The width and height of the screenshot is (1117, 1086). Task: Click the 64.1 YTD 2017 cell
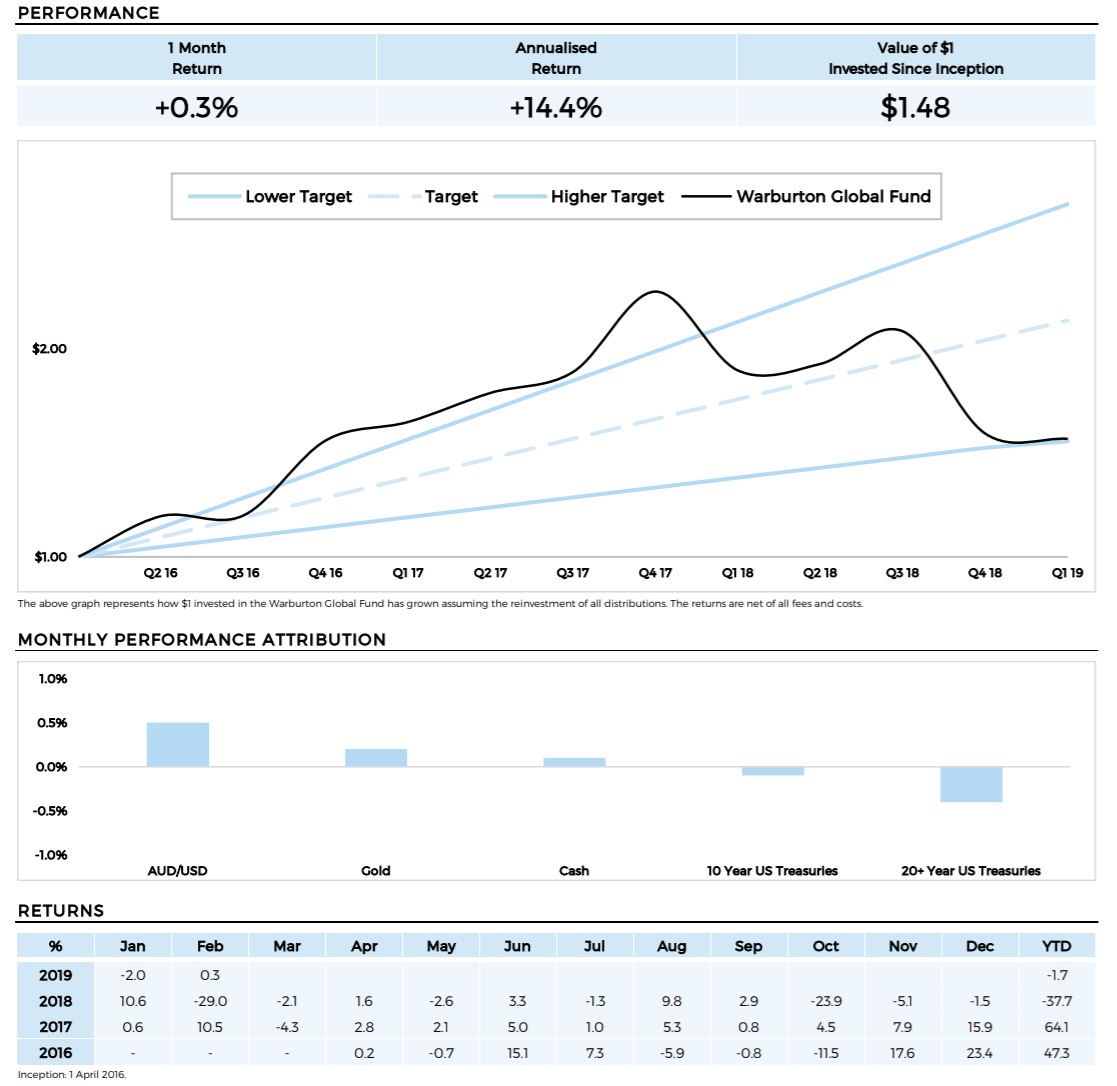point(1056,1028)
